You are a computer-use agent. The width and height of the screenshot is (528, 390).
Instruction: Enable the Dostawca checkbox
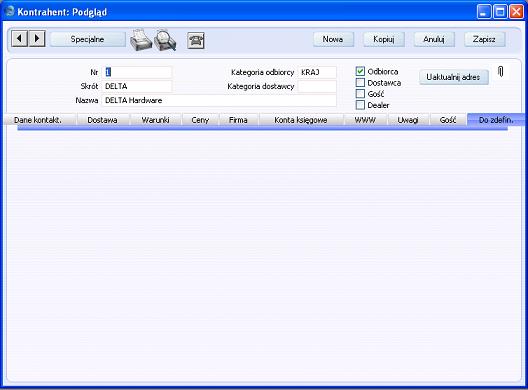[x=360, y=83]
